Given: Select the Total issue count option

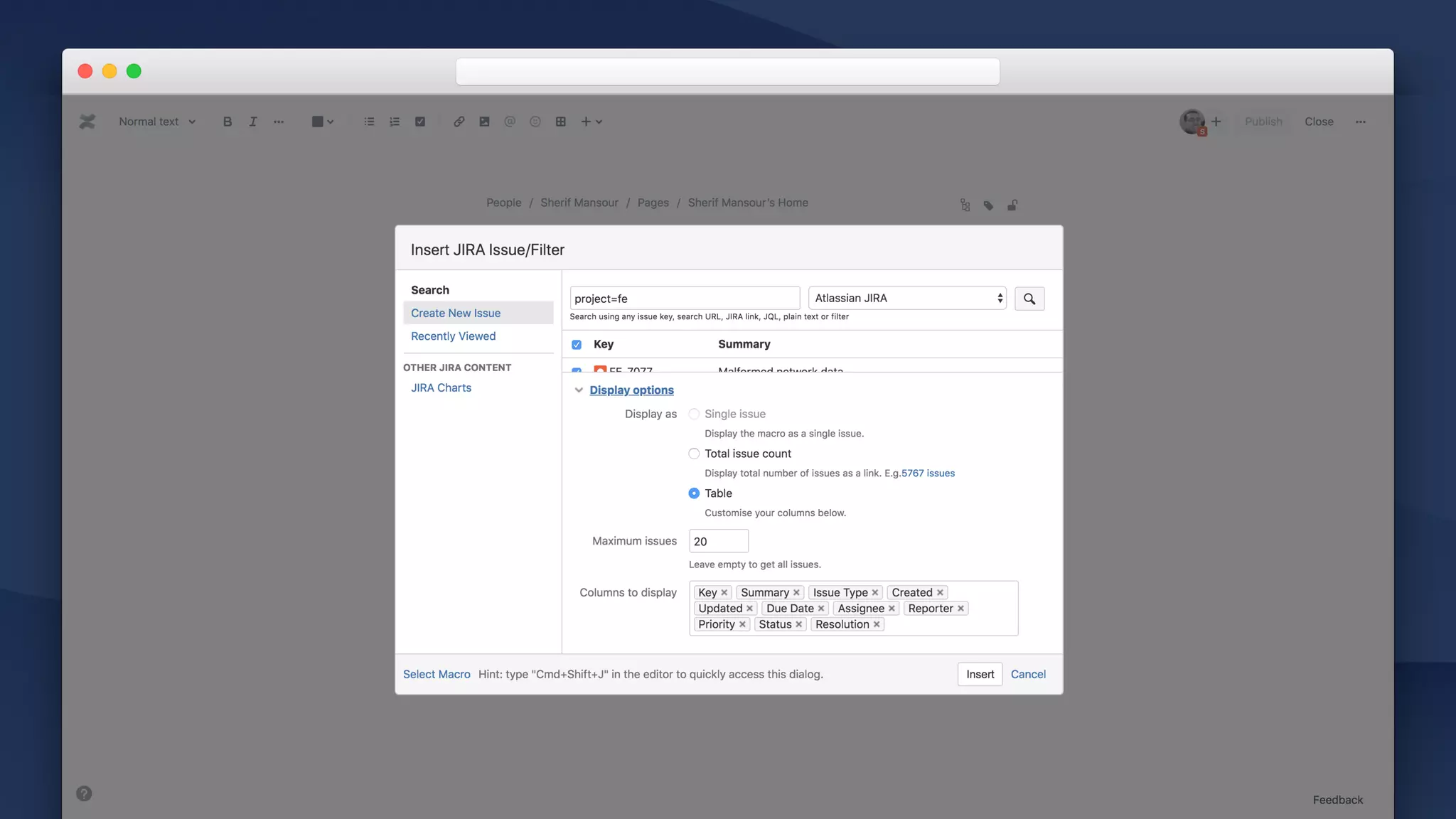Looking at the screenshot, I should click(x=694, y=454).
